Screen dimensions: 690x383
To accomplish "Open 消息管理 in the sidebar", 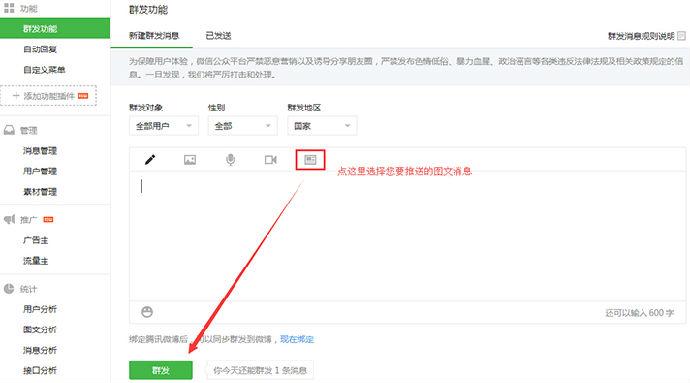I will 40,151.
